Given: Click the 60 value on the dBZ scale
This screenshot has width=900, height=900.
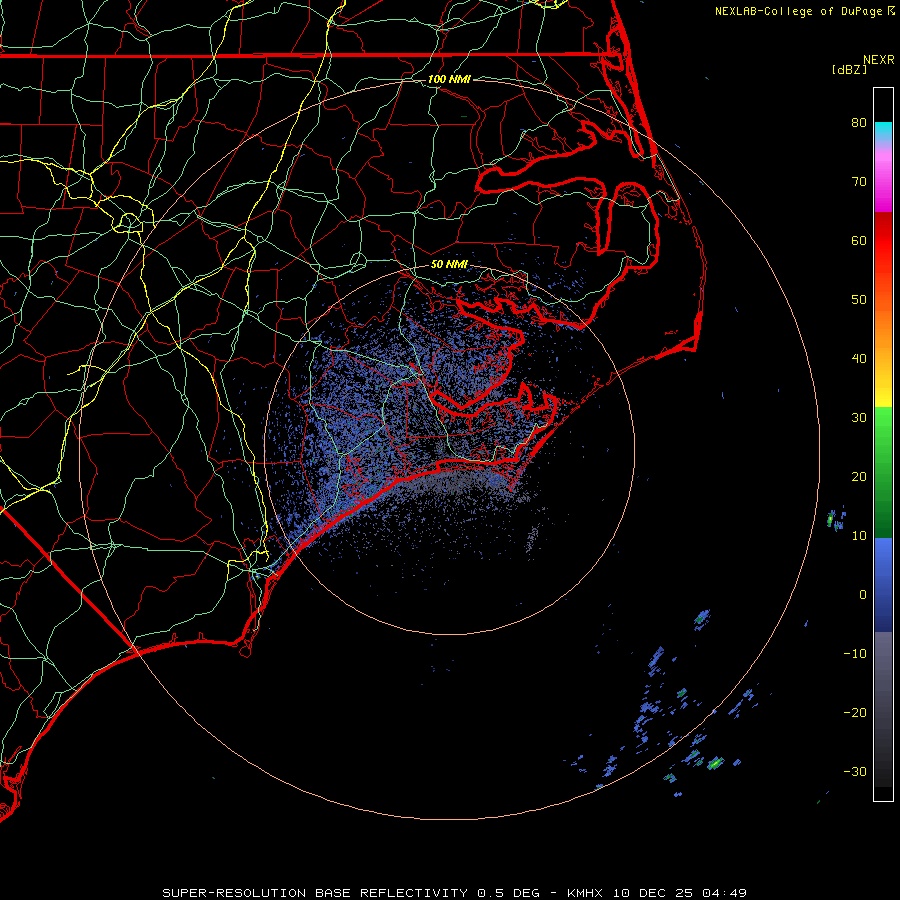Looking at the screenshot, I should pyautogui.click(x=859, y=241).
